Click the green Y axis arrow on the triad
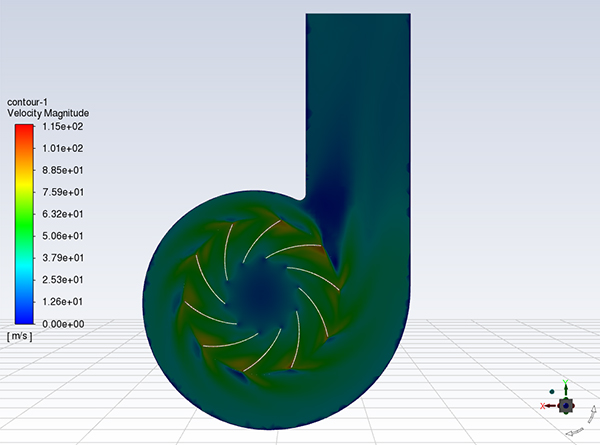 tap(566, 389)
